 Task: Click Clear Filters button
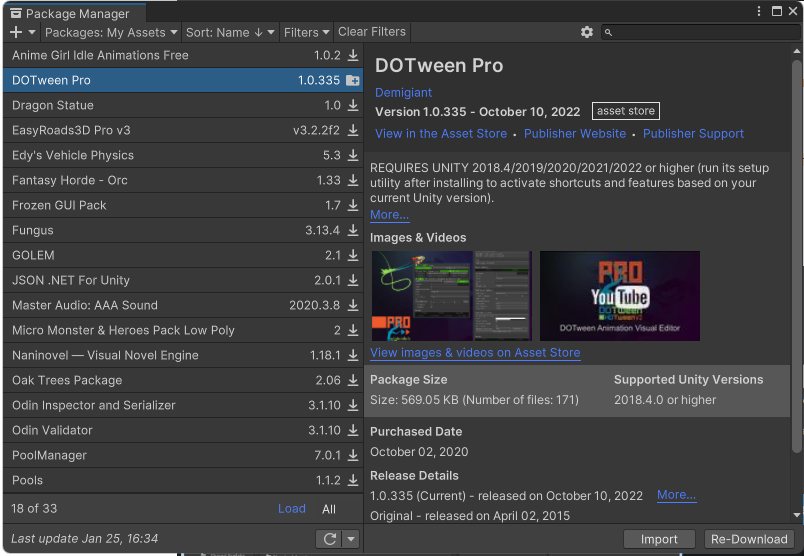[x=372, y=32]
